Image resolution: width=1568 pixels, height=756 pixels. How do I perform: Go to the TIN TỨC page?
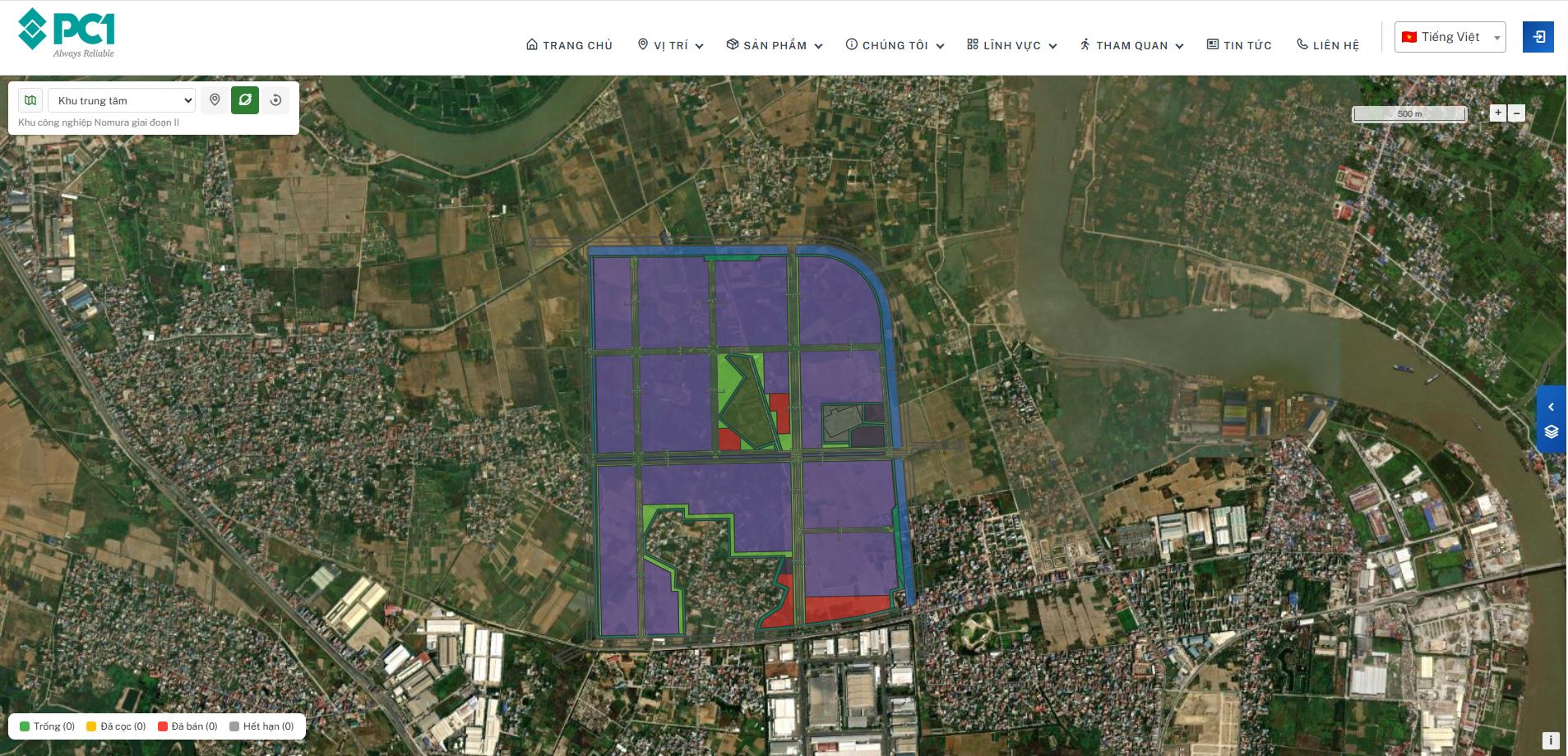click(x=1238, y=45)
